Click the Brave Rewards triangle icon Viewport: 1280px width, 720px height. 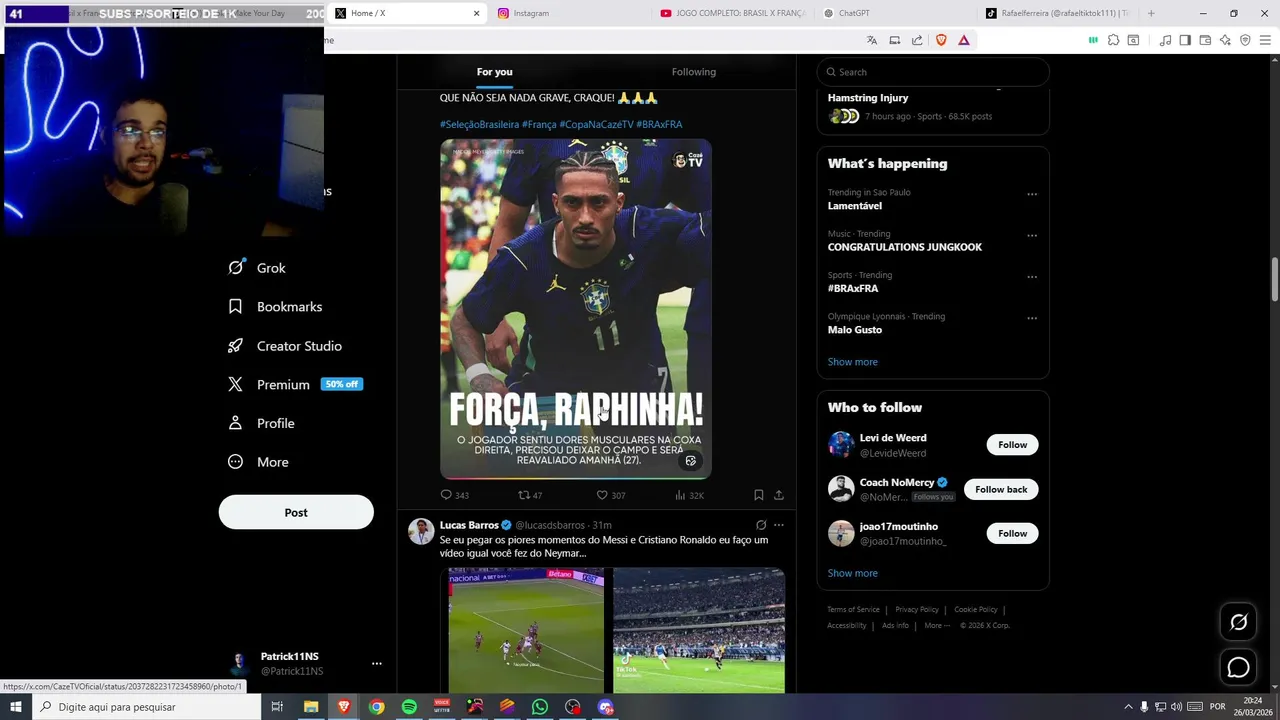tap(964, 40)
